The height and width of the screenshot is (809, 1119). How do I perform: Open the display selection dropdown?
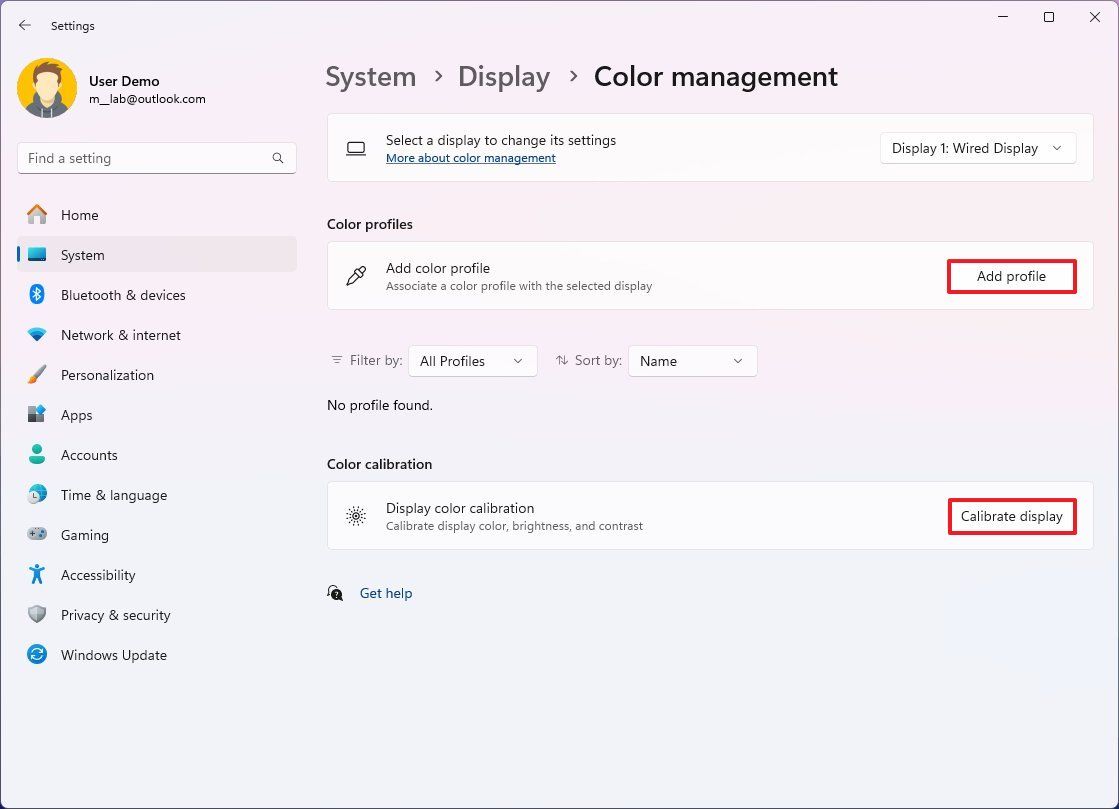(977, 147)
